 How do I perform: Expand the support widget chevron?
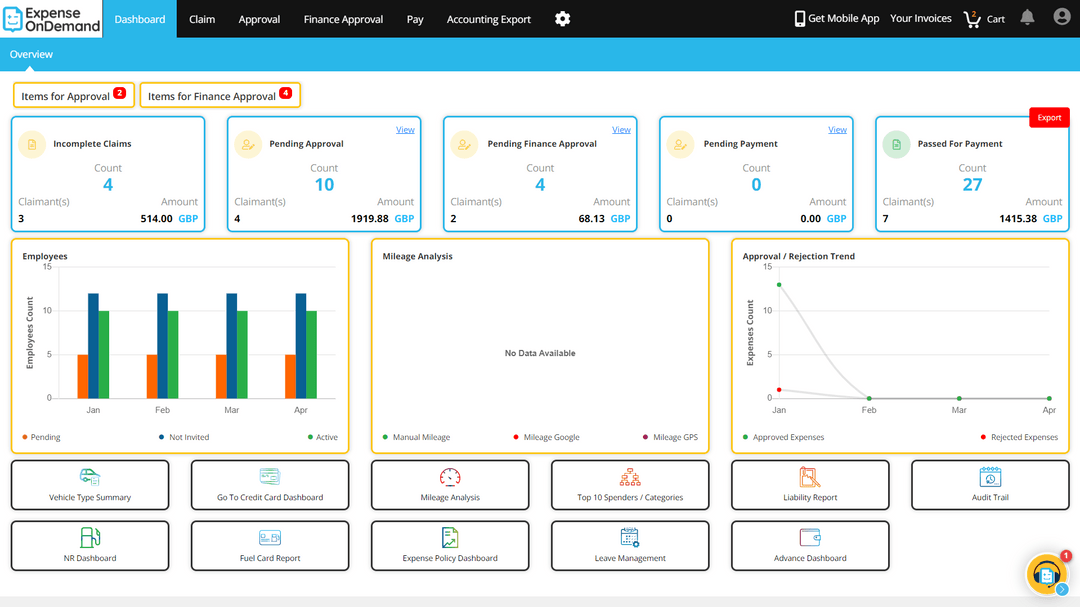tap(1060, 590)
